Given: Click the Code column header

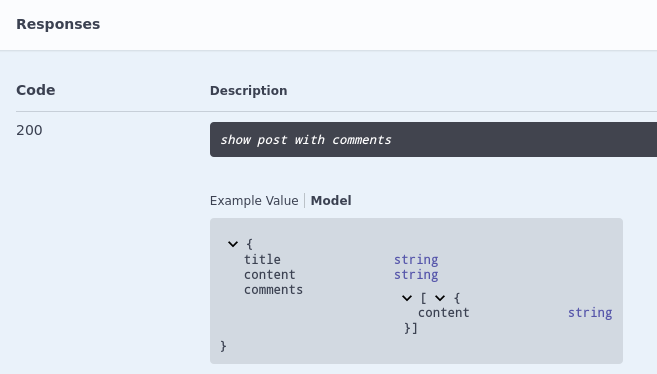Looking at the screenshot, I should click(x=36, y=90).
